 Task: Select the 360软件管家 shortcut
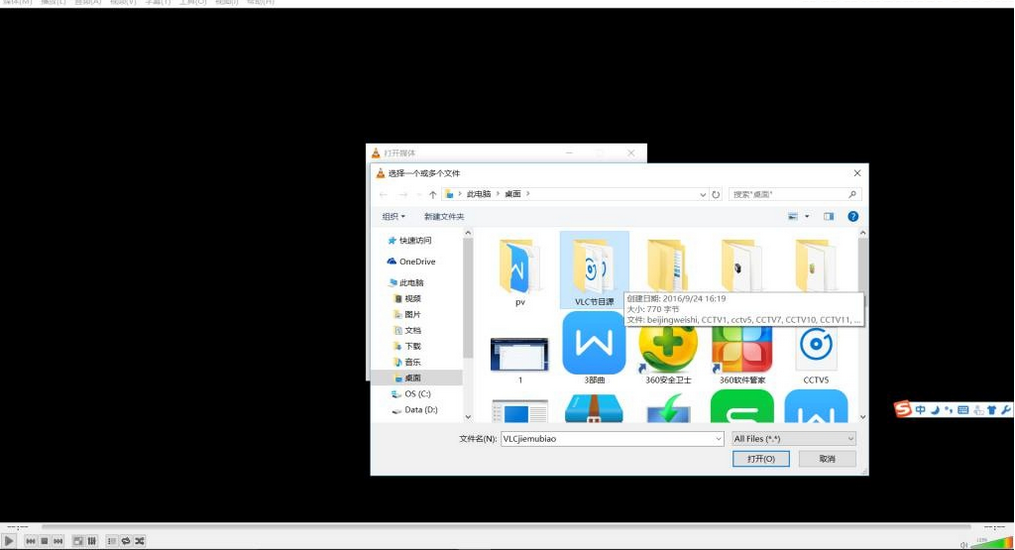742,353
